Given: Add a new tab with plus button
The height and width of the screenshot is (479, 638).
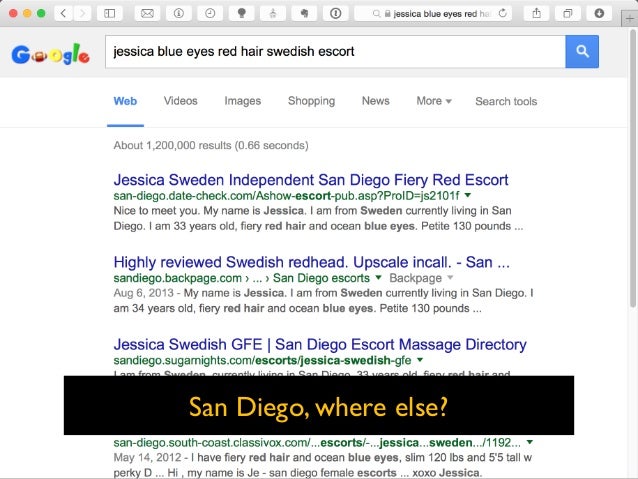Looking at the screenshot, I should [x=629, y=19].
